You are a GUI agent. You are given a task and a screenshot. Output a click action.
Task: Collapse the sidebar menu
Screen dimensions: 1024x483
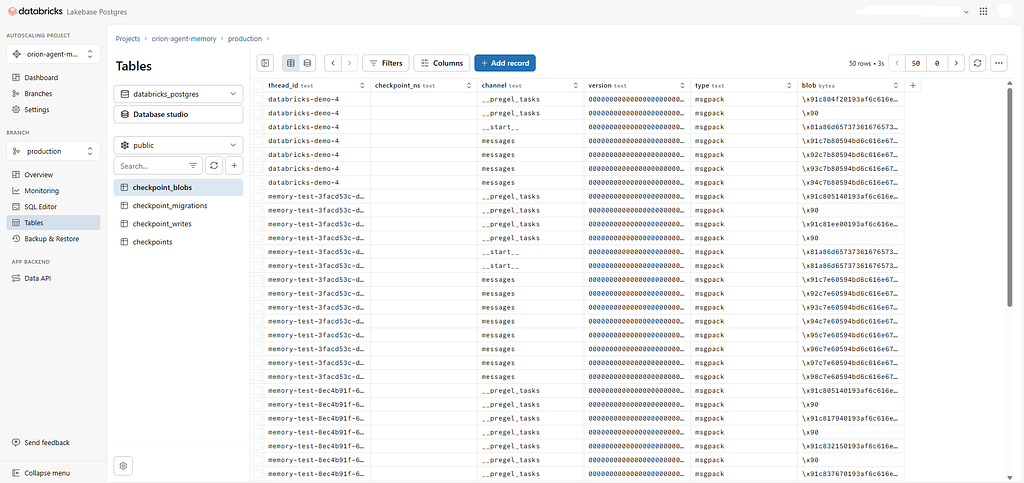click(x=41, y=473)
